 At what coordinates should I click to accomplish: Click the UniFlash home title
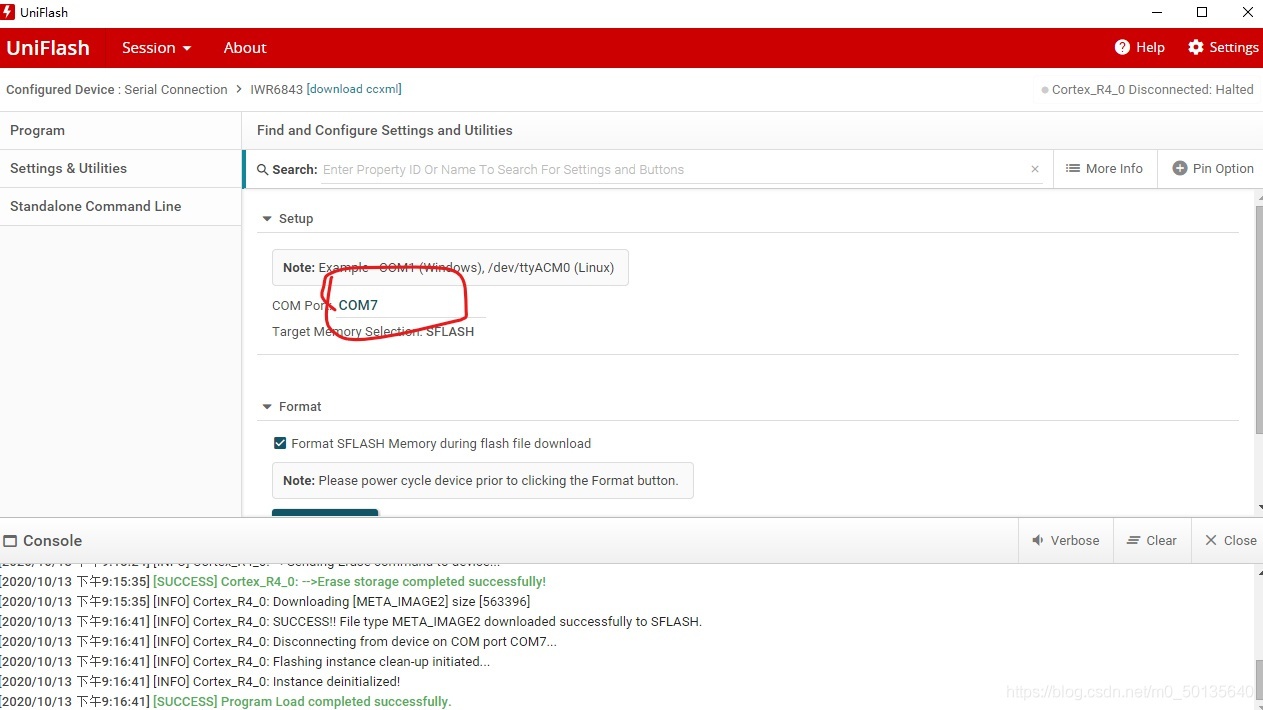[48, 47]
